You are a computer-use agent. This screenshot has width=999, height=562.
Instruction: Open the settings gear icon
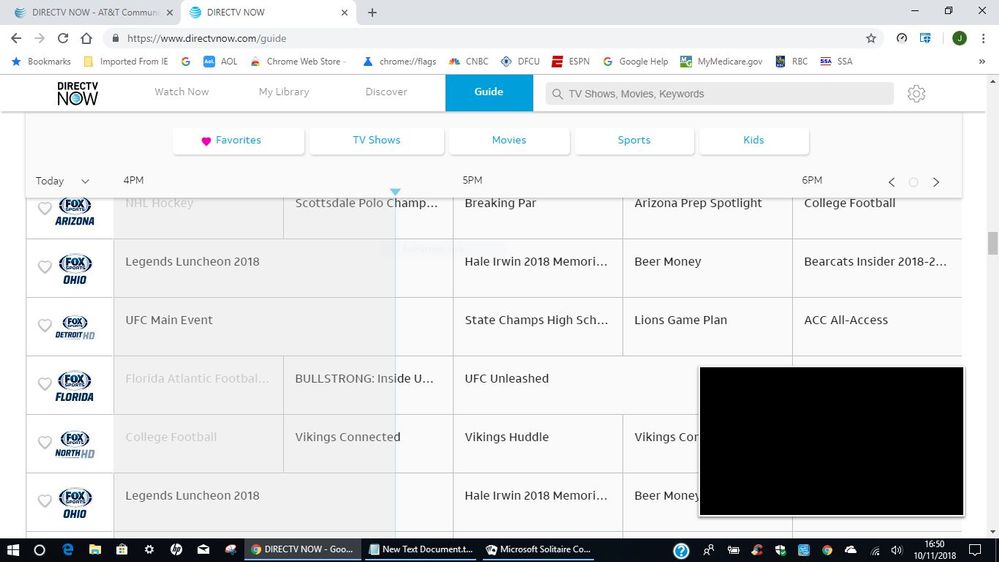pos(916,93)
